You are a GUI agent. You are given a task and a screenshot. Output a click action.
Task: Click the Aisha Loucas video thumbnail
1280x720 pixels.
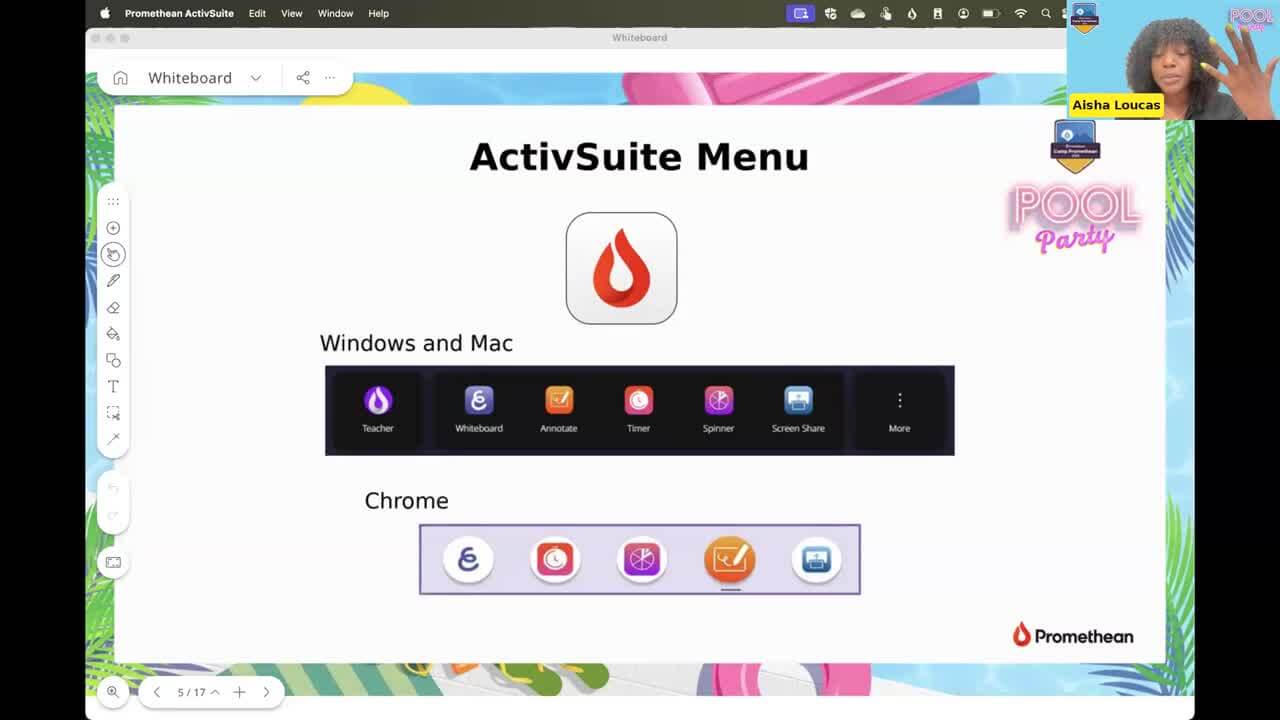click(x=1173, y=60)
